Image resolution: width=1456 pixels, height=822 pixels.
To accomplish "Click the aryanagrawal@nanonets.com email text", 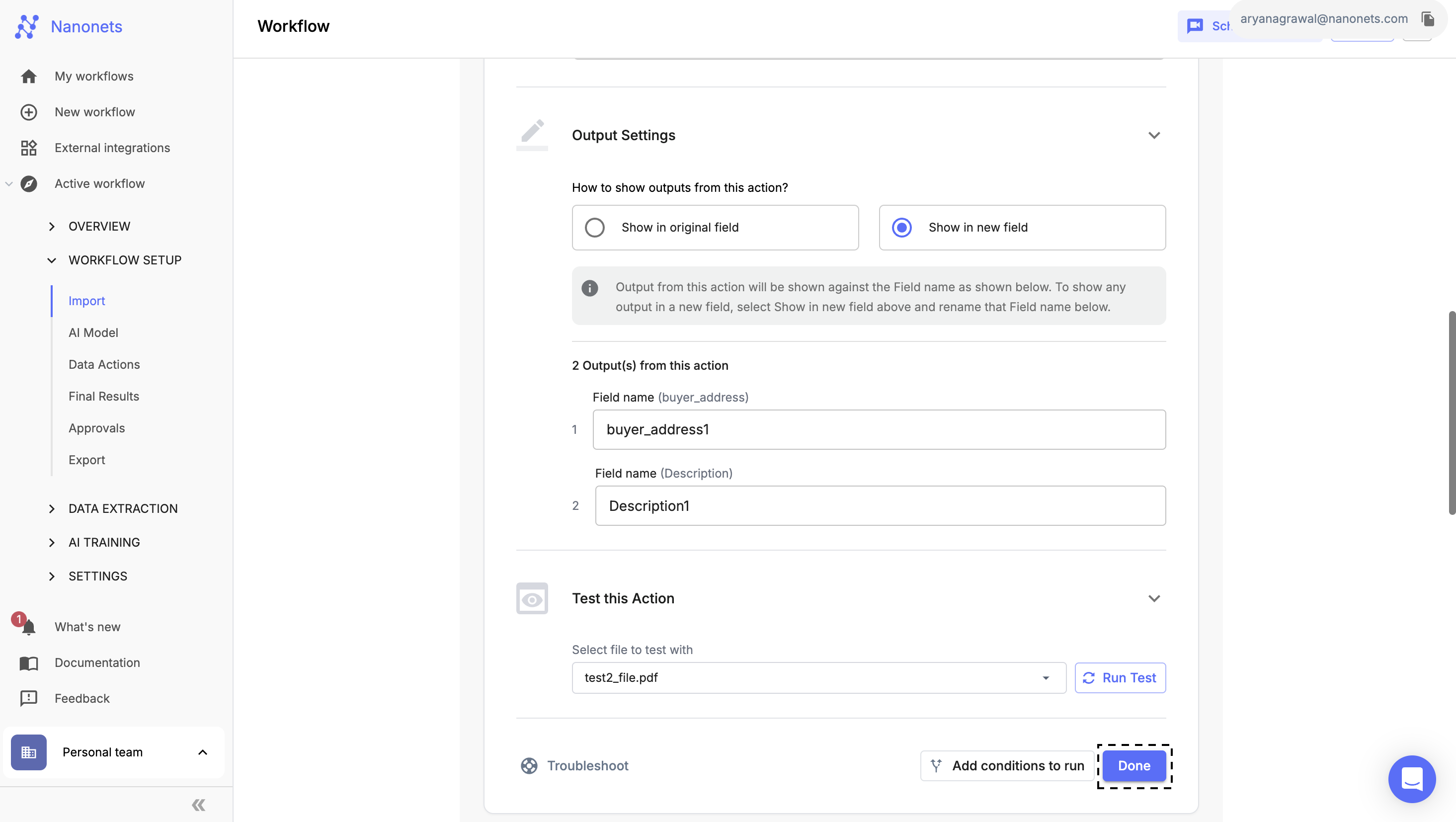I will click(x=1324, y=19).
